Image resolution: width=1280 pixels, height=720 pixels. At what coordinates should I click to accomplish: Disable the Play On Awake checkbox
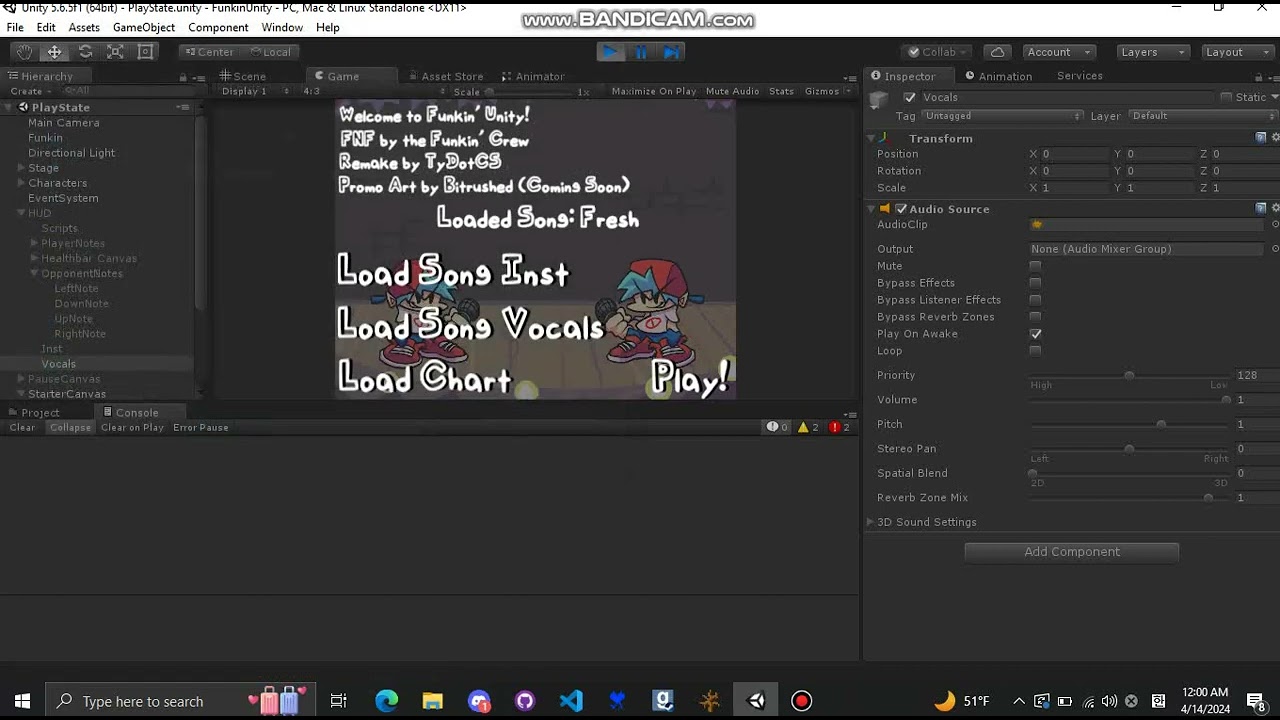1036,334
